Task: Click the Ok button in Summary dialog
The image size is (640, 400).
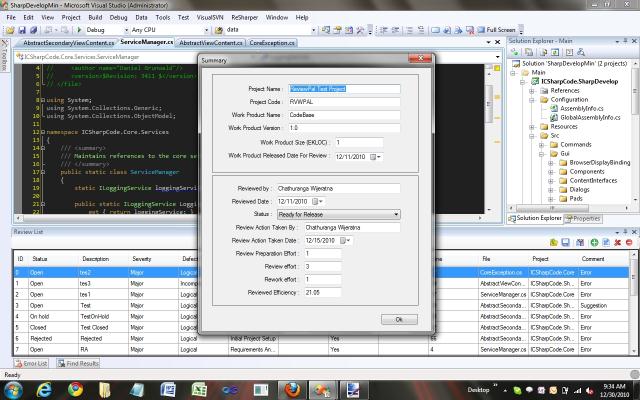Action: coord(398,319)
